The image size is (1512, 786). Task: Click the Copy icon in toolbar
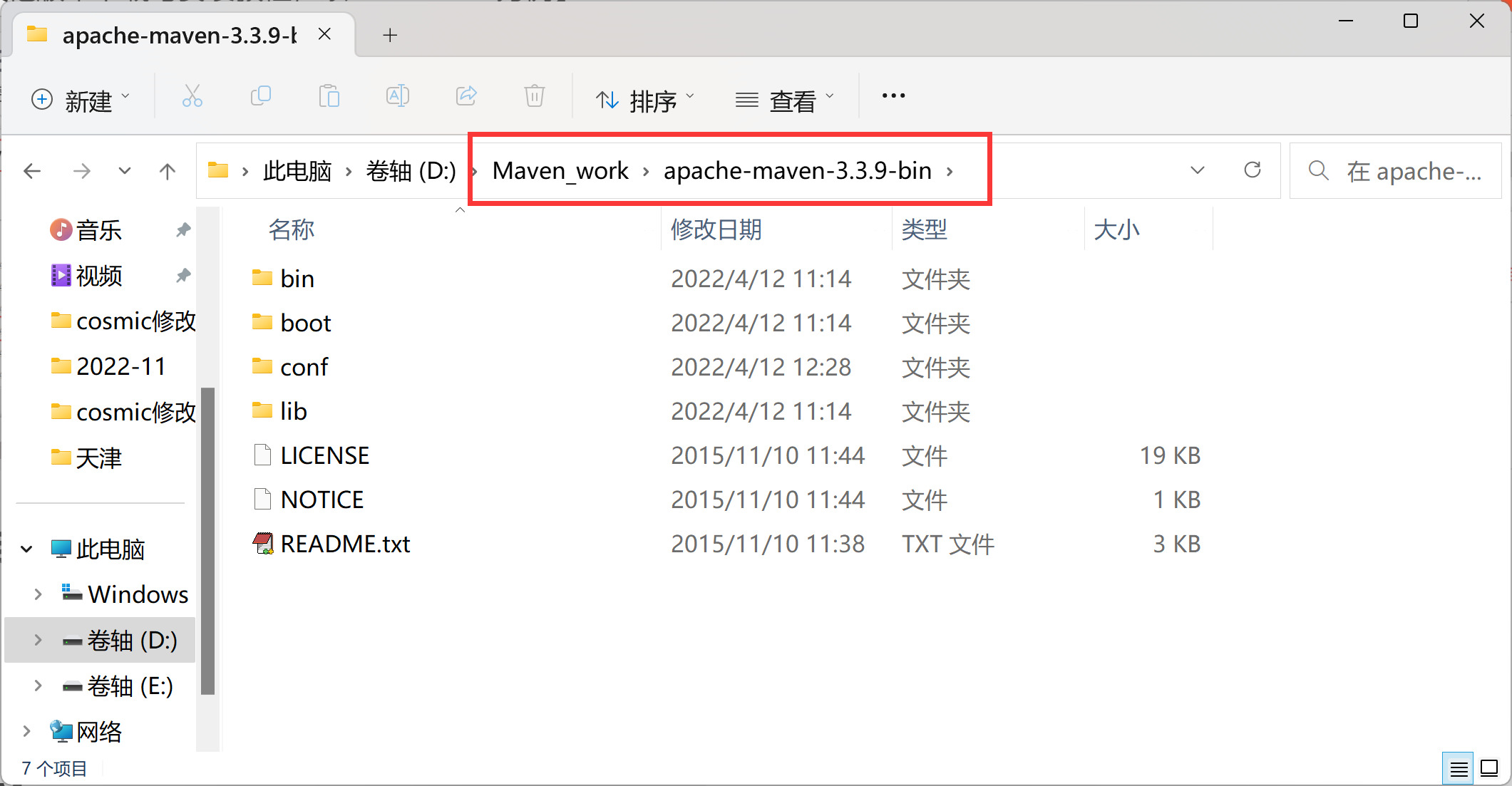(x=260, y=95)
